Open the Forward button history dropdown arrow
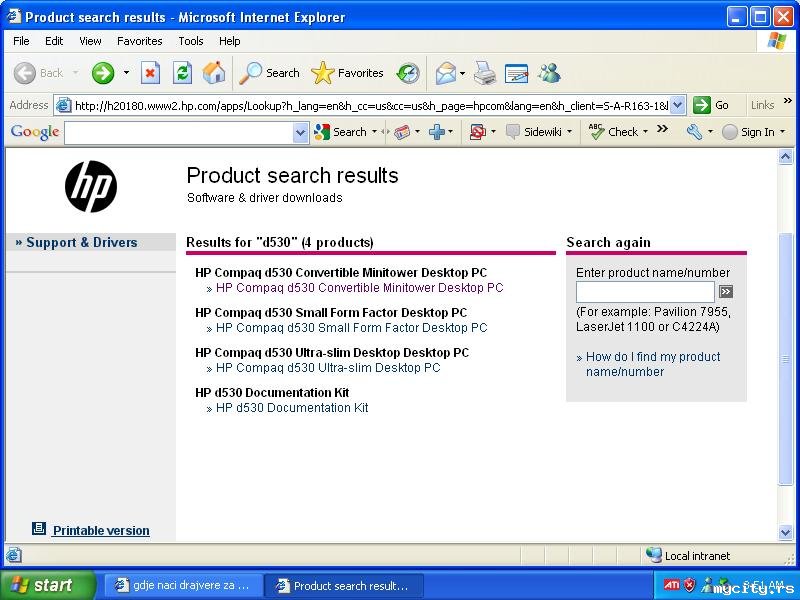The width and height of the screenshot is (800, 600). click(x=126, y=73)
